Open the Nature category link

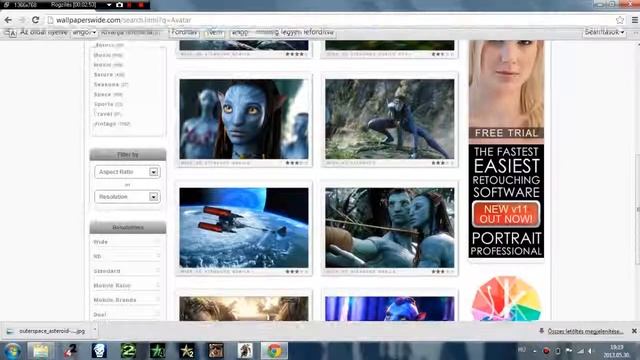(x=109, y=75)
